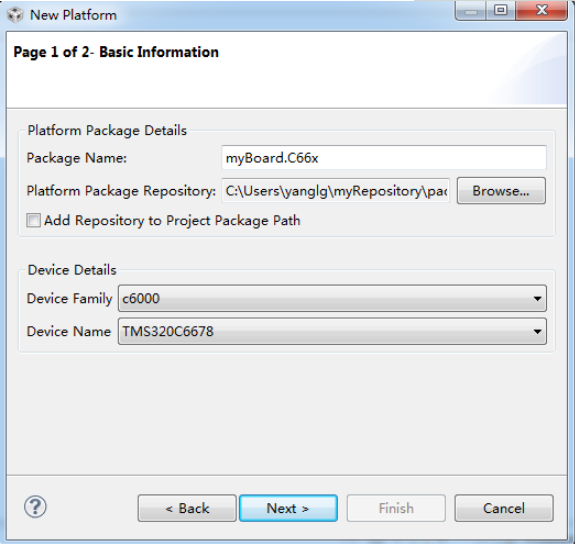This screenshot has width=575, height=547.
Task: Cancel the New Platform wizard
Action: (504, 509)
